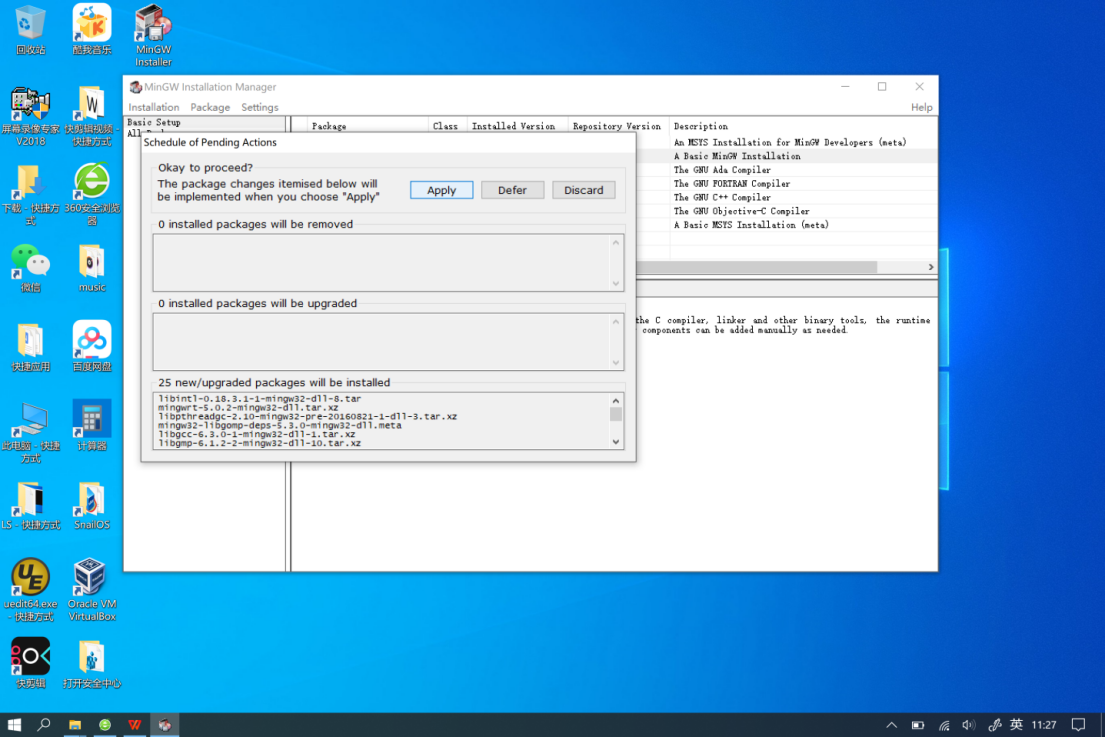Open the screen recorder V2018 desktop icon
This screenshot has height=737, width=1106.
[x=30, y=116]
